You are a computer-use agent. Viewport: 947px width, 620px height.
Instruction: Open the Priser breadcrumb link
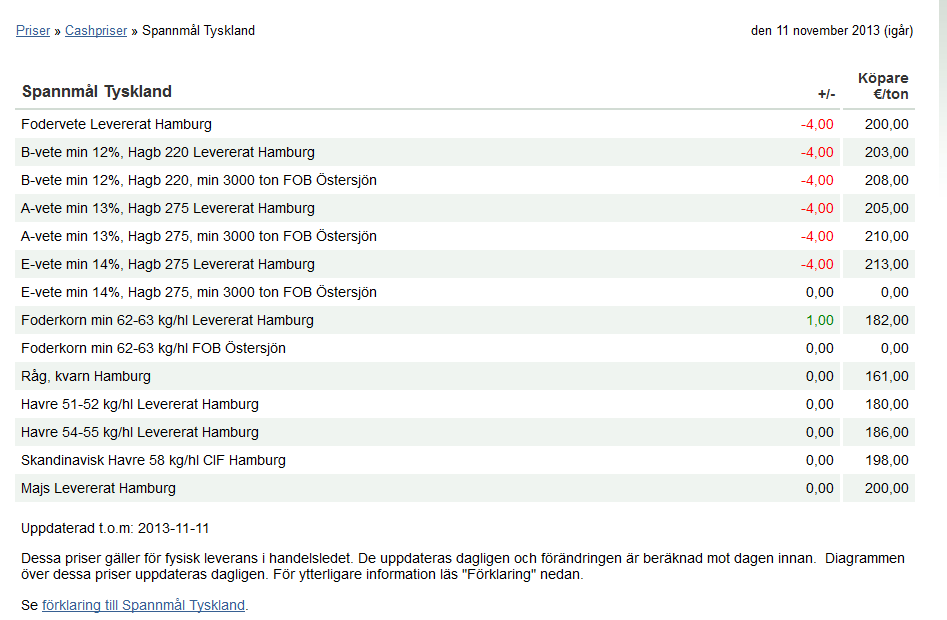click(33, 30)
